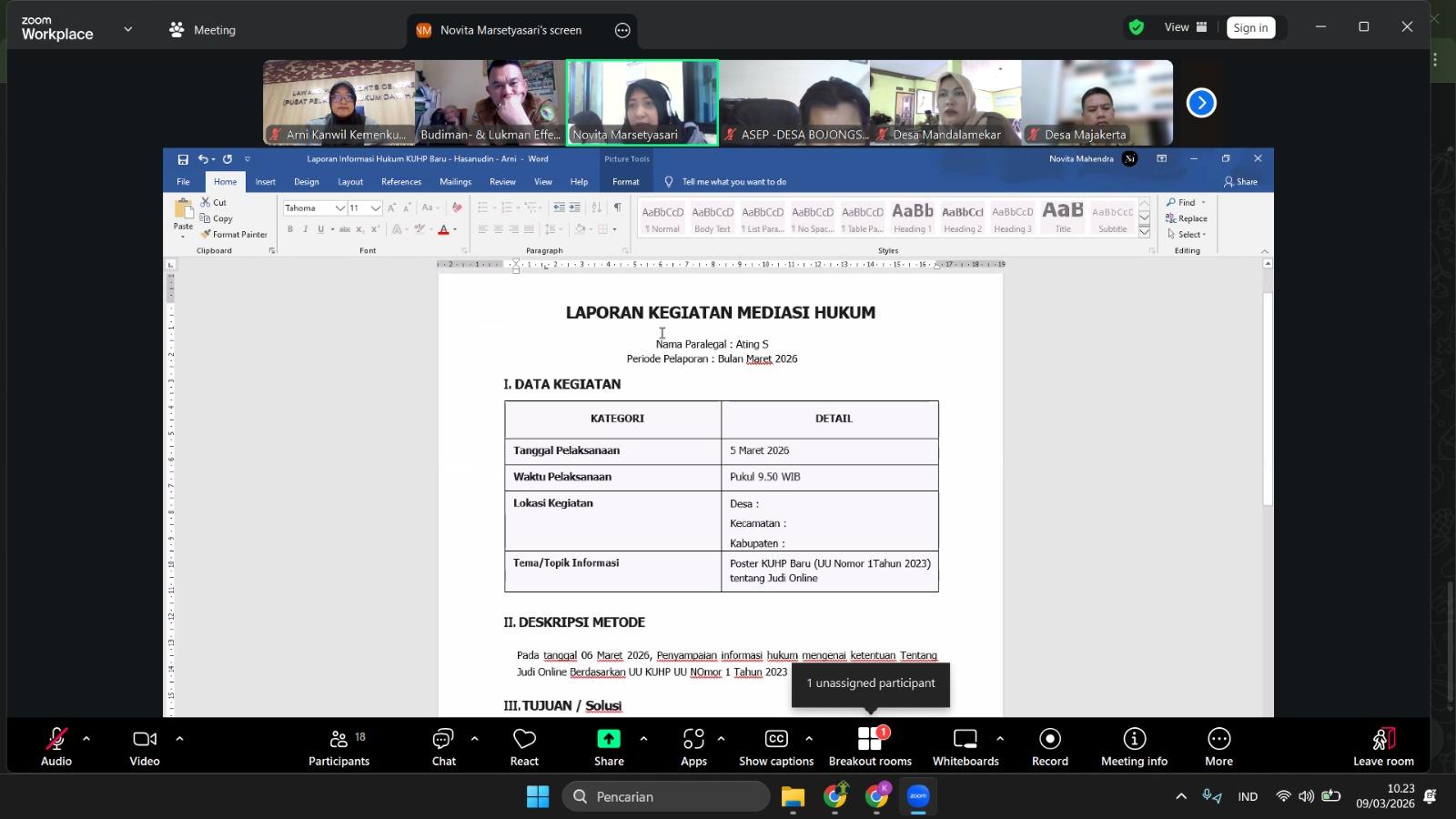The height and width of the screenshot is (819, 1456).
Task: Open the Apps panel
Action: click(x=693, y=746)
